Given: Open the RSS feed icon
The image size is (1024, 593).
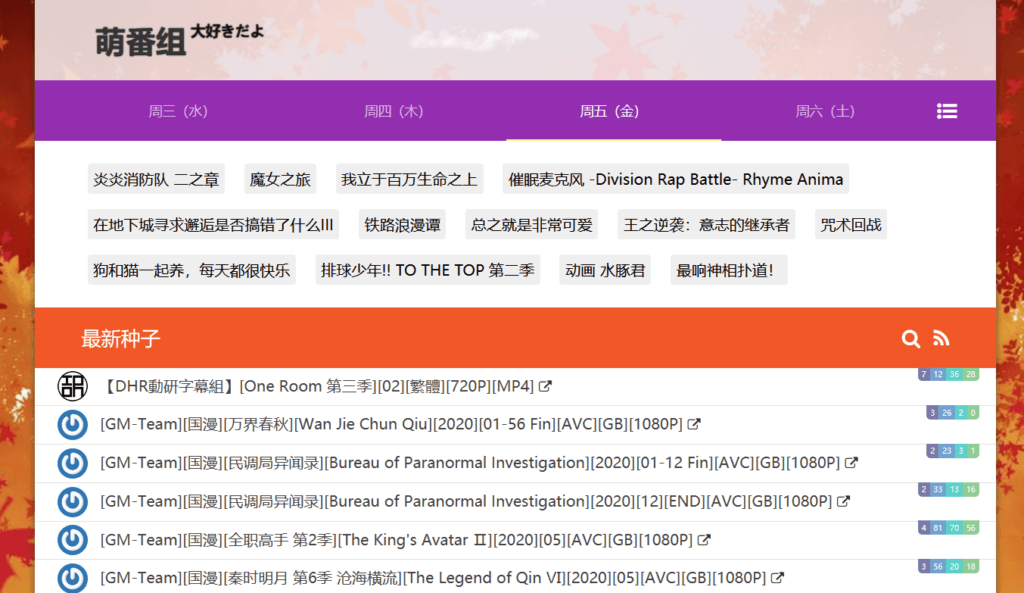Looking at the screenshot, I should pos(941,339).
